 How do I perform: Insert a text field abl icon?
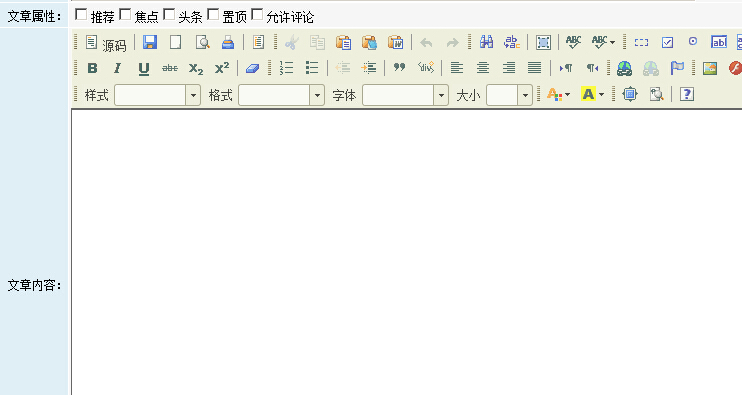[719, 42]
